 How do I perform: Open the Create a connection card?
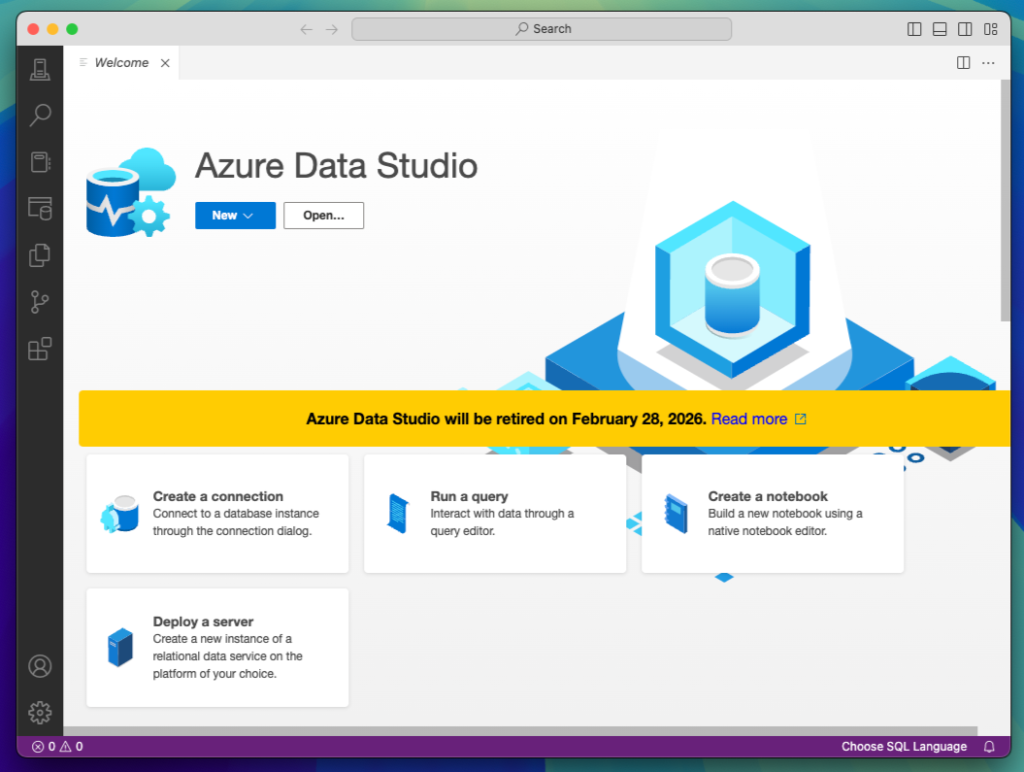(217, 514)
